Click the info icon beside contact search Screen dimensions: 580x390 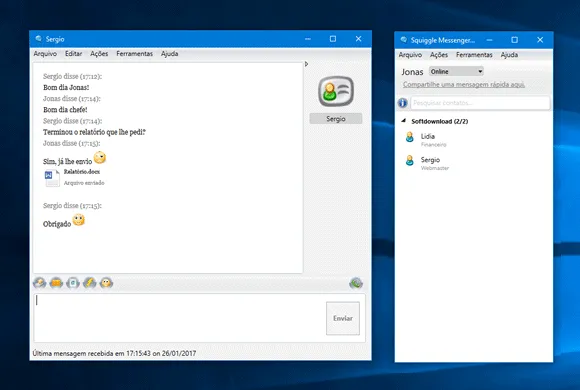click(402, 103)
